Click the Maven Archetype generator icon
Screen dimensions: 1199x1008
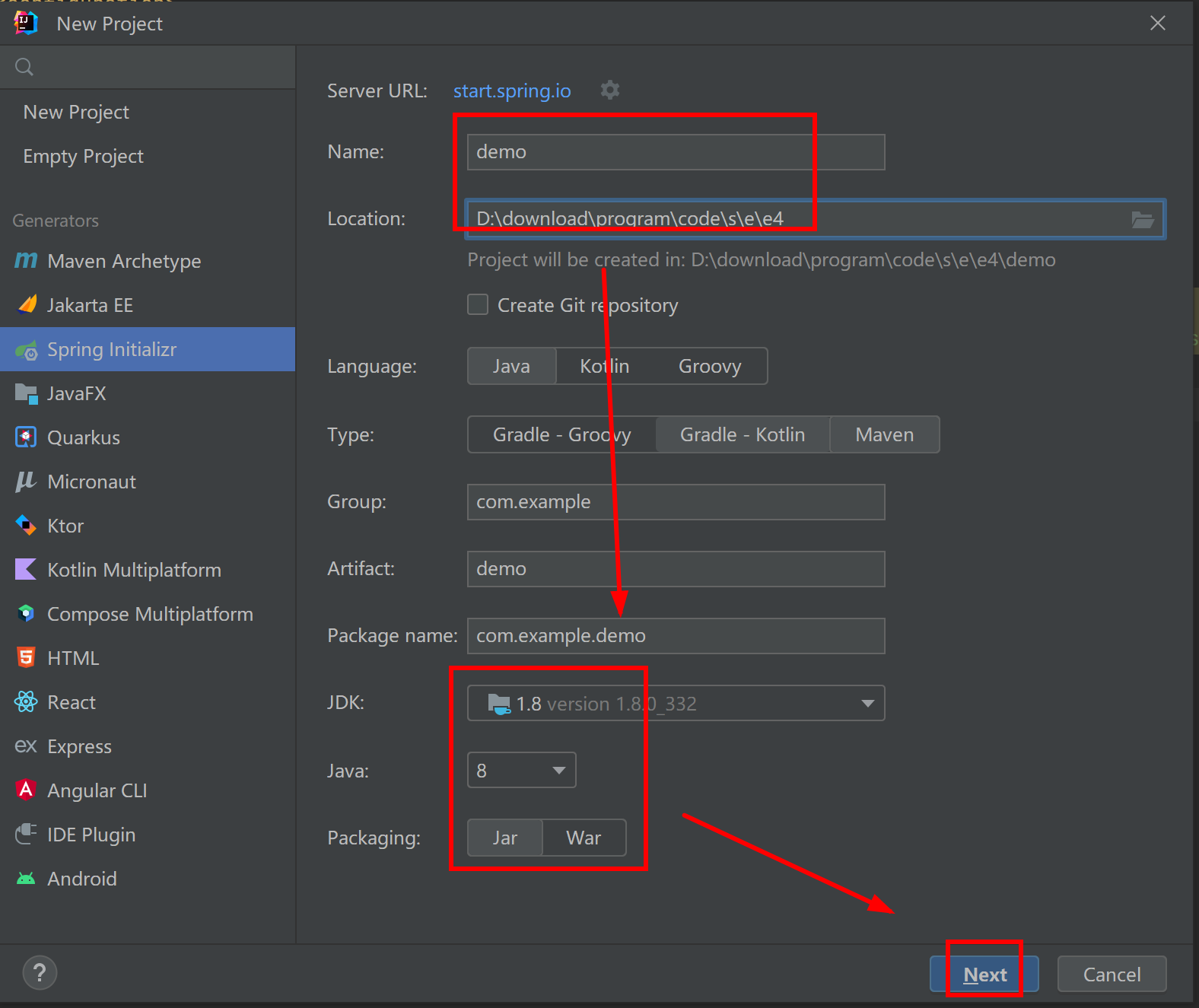click(26, 261)
